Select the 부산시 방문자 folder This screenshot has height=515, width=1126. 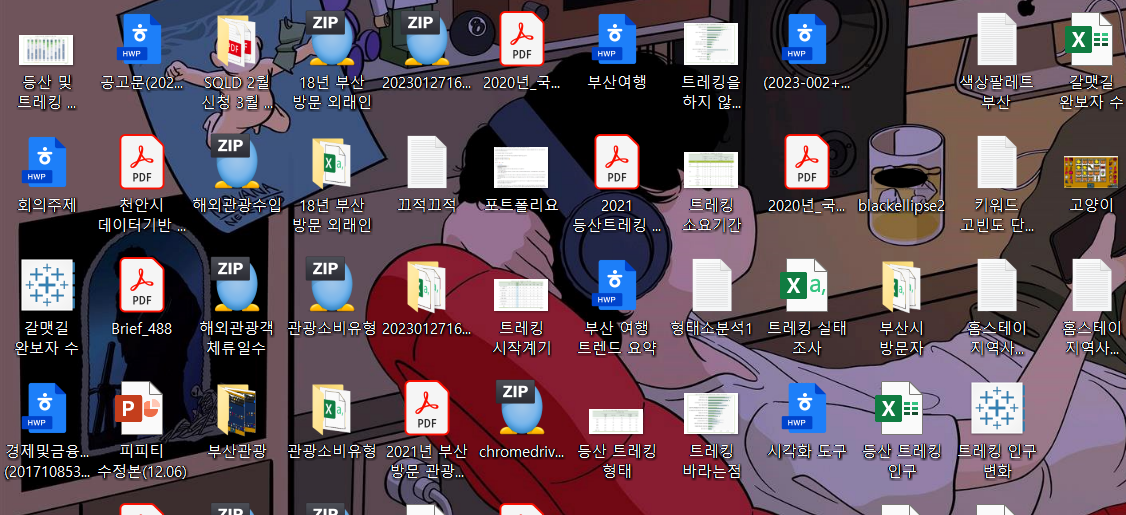901,285
